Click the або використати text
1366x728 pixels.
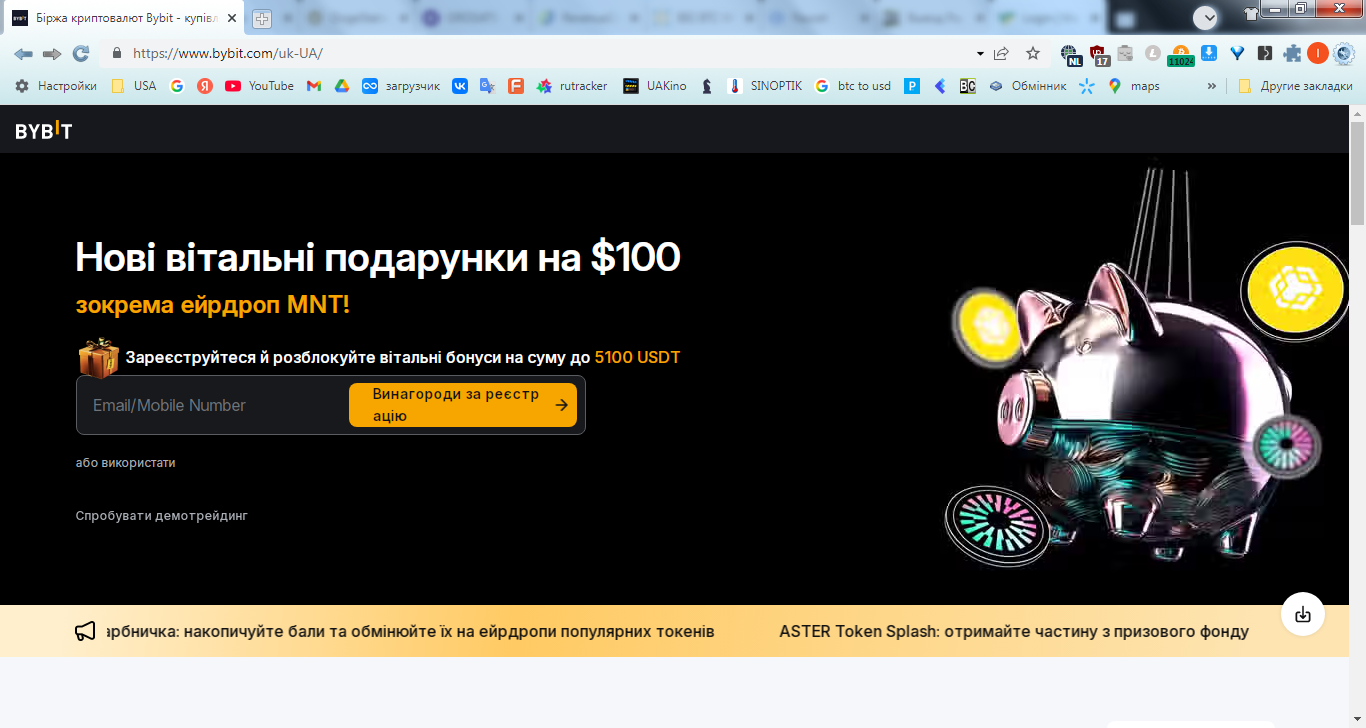[126, 463]
